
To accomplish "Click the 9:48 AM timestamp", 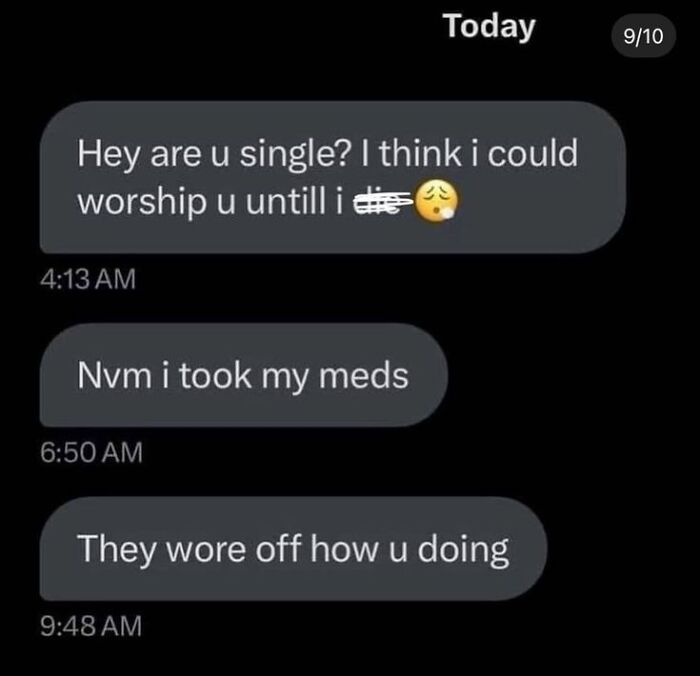I will tap(84, 627).
